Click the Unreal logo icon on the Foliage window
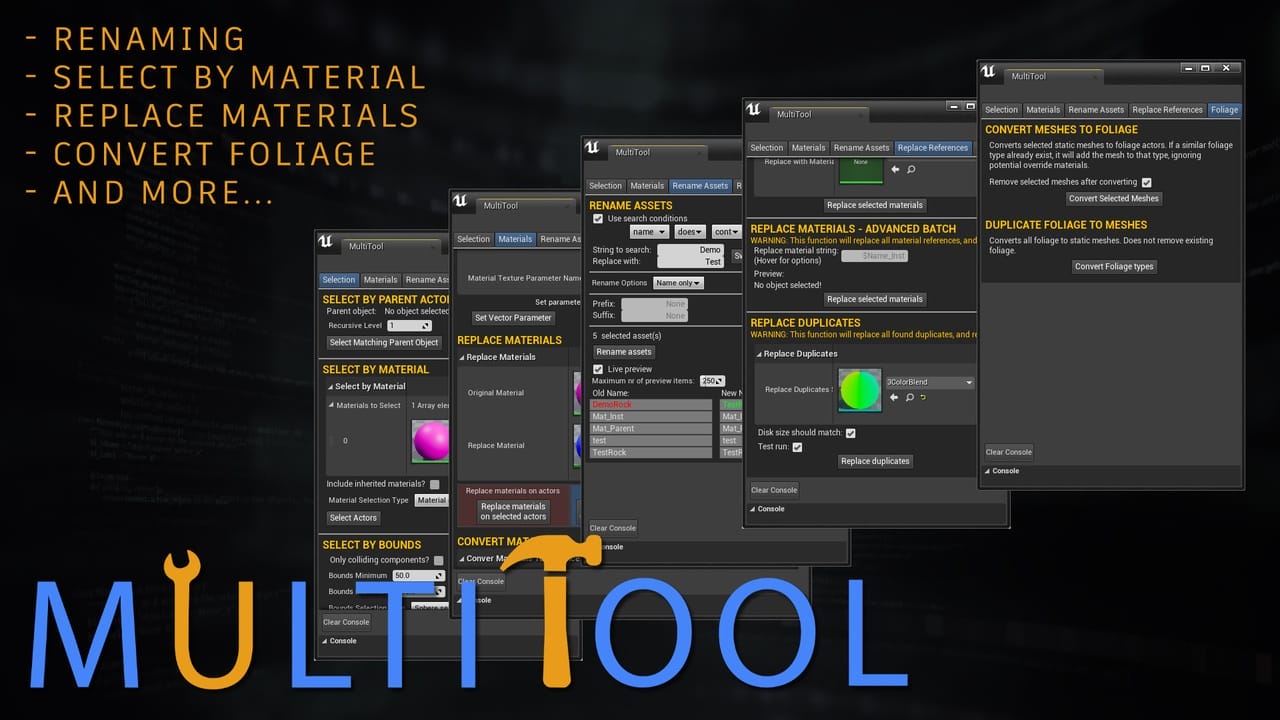This screenshot has width=1280, height=720. pos(988,72)
